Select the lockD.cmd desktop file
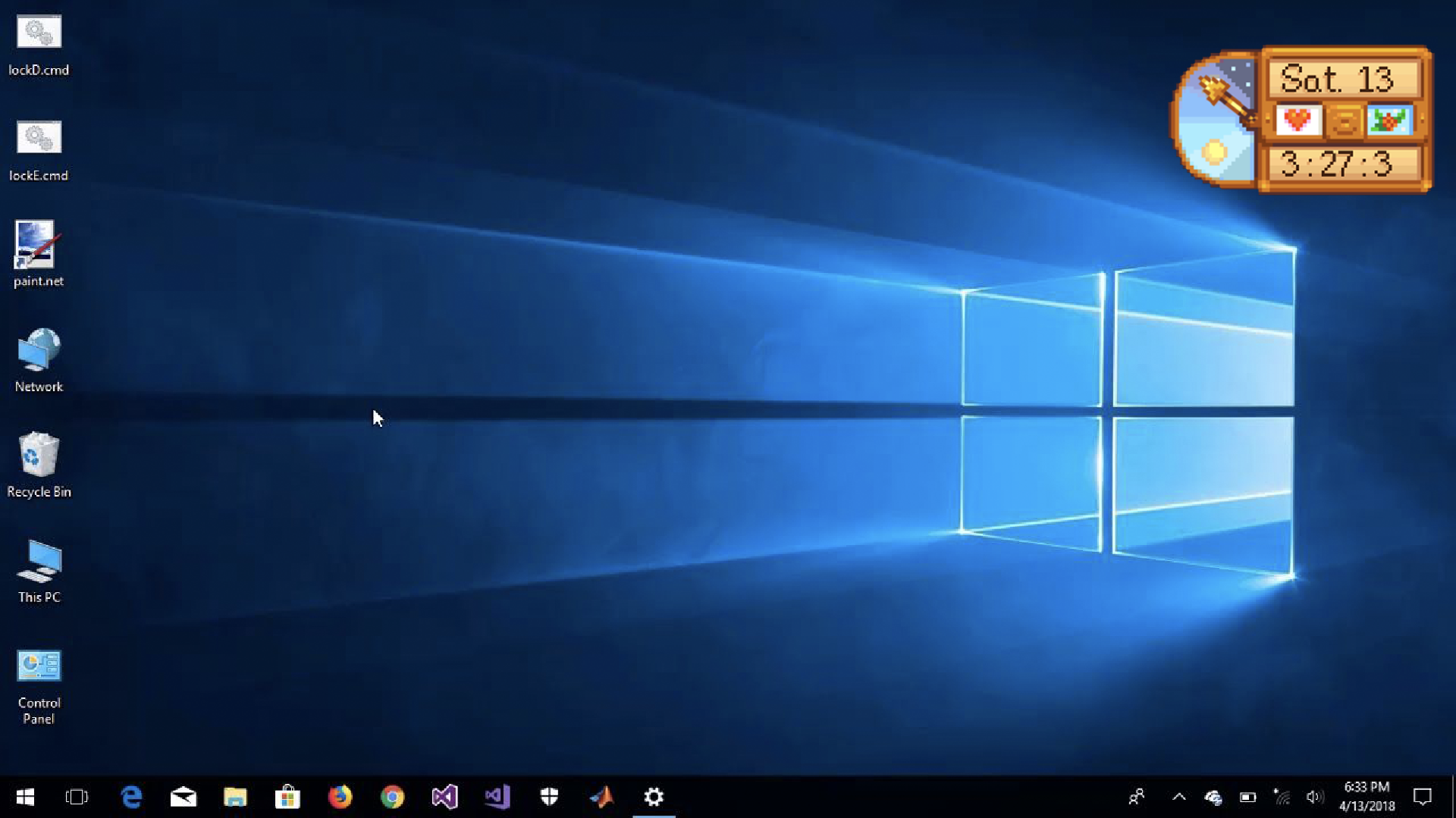Screen dimensions: 1456x818 [39, 45]
